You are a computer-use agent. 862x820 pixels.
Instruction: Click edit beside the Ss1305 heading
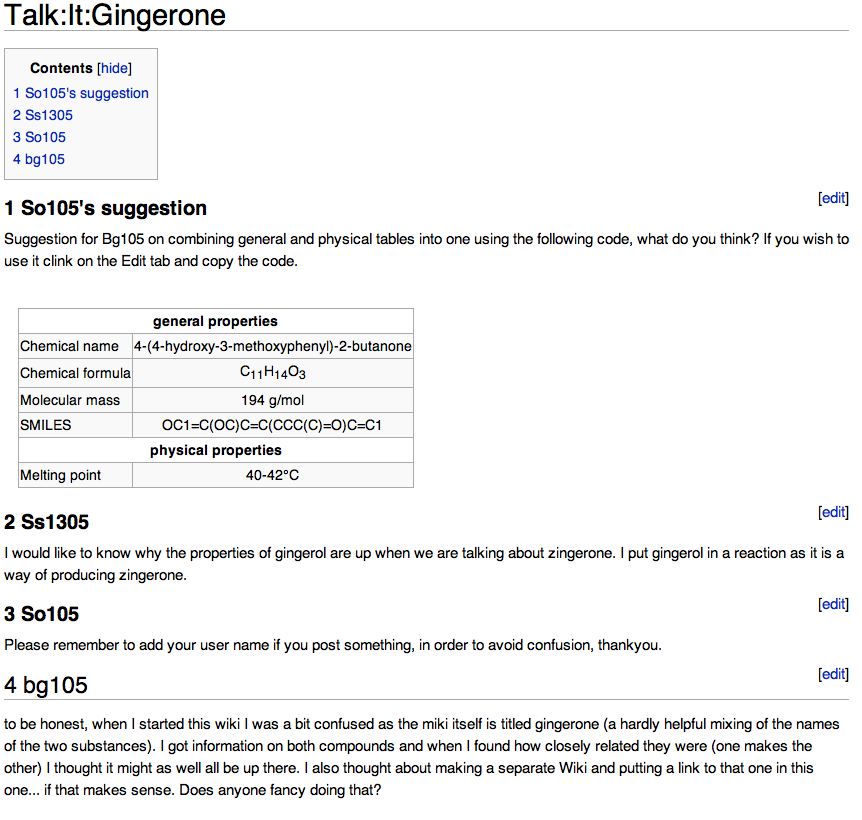833,512
